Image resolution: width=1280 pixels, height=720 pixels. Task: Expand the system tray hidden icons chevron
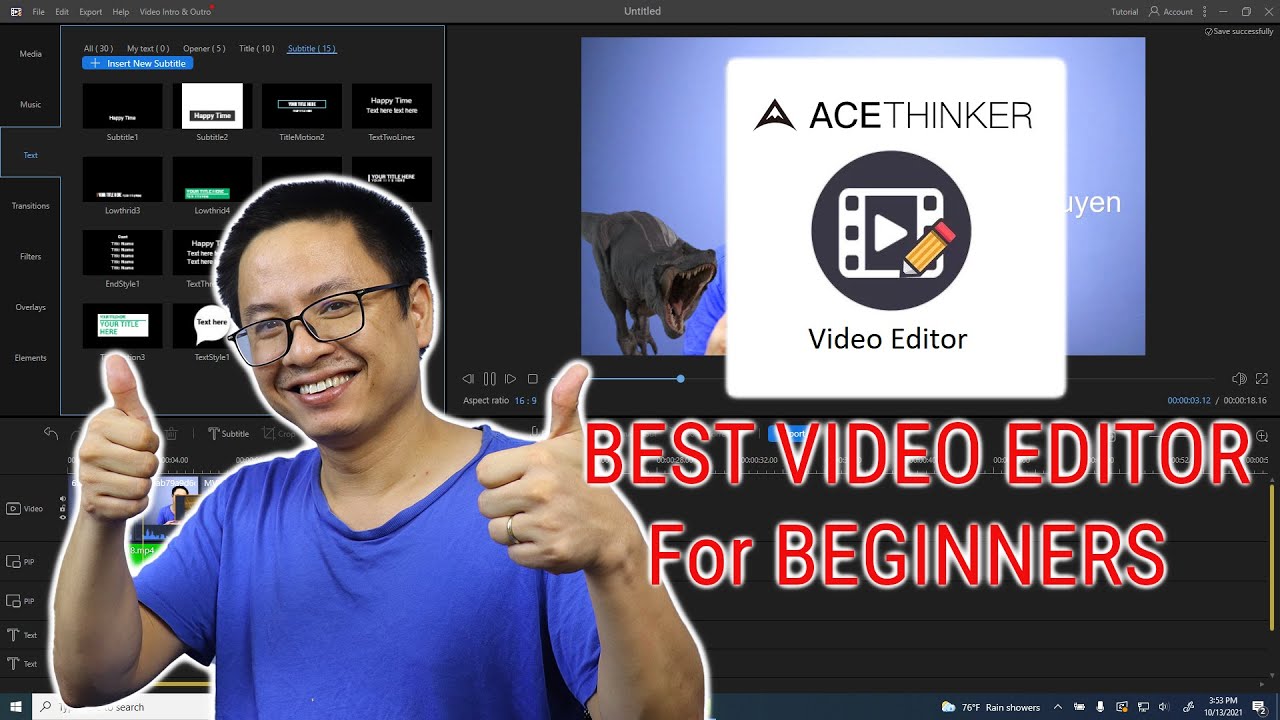click(1057, 707)
